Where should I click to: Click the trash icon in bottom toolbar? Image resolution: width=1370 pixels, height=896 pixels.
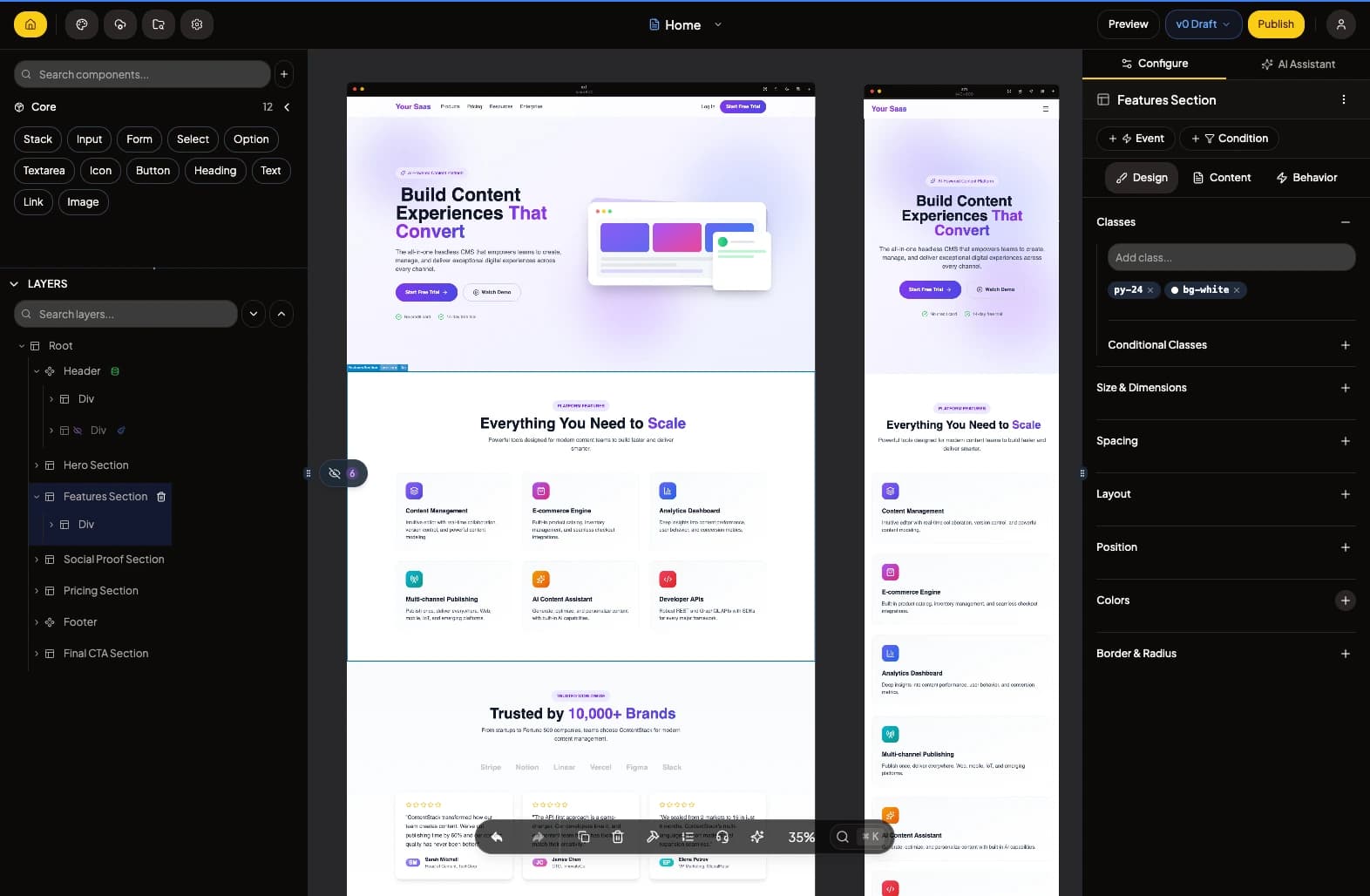(618, 837)
